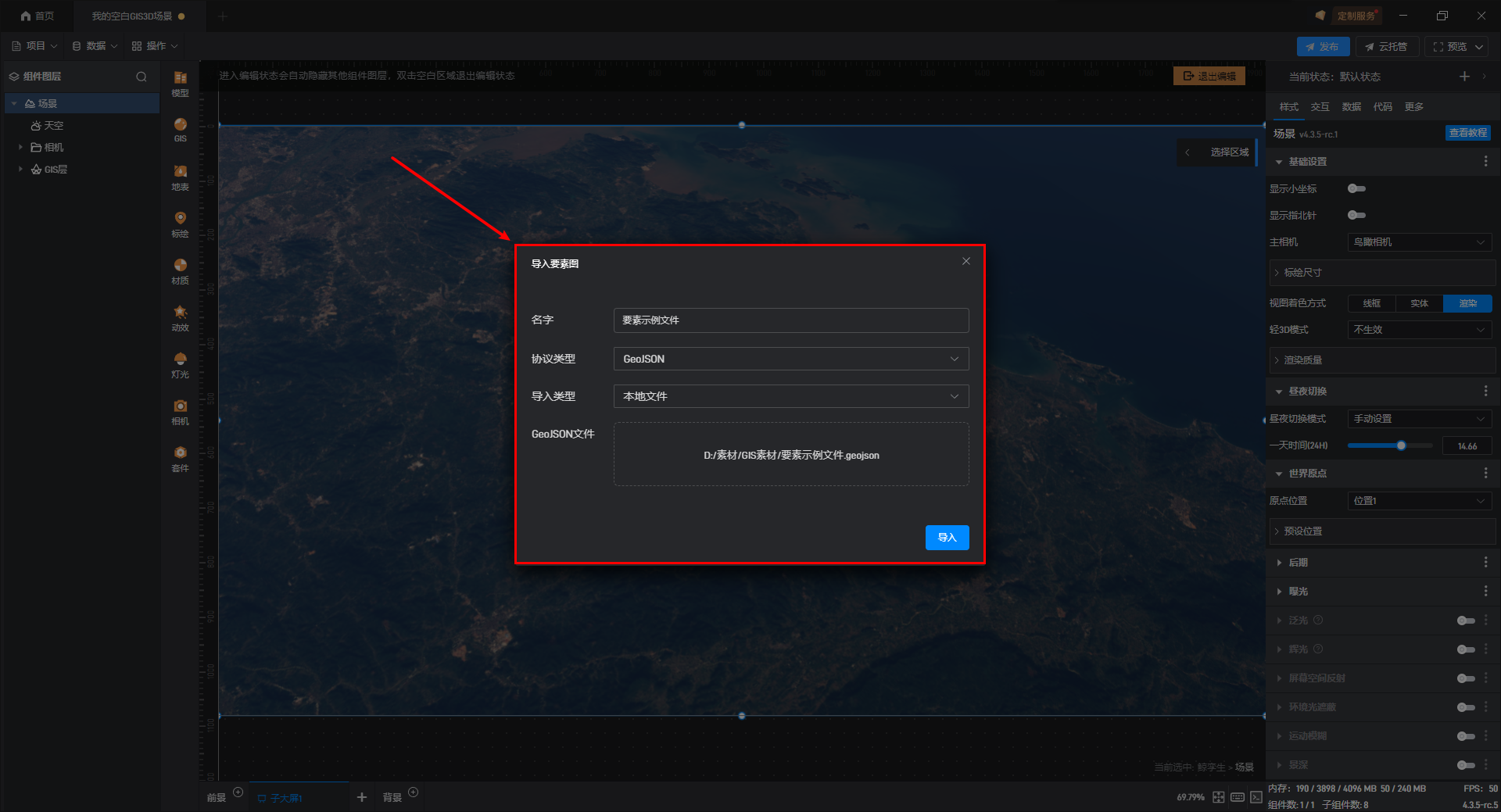Open the 导入类型 本地文件 dropdown
The height and width of the screenshot is (812, 1501).
pos(790,396)
